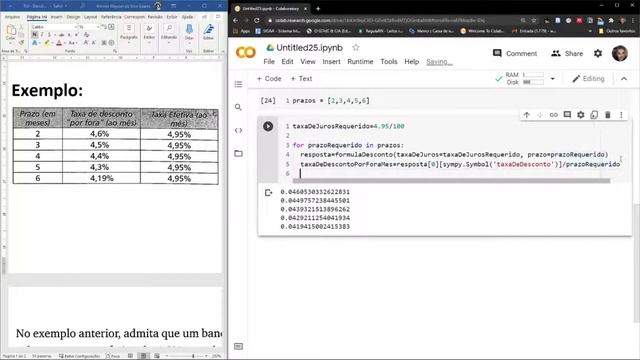640x360 pixels.
Task: Run the current code cell
Action: (x=268, y=126)
